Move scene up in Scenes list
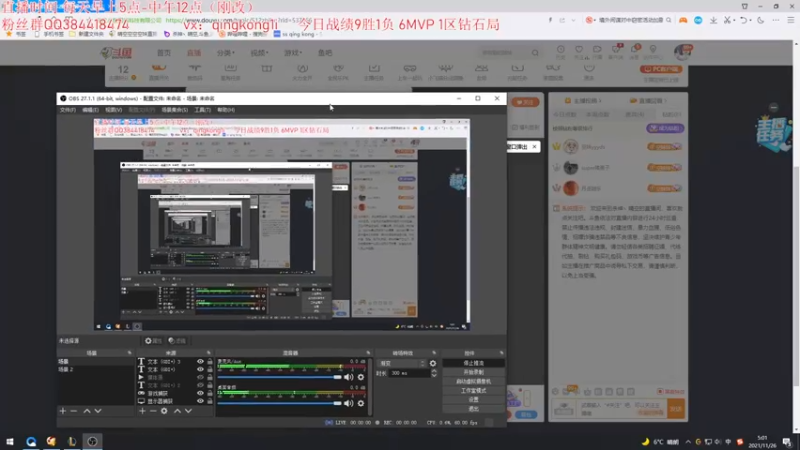Image resolution: width=800 pixels, height=450 pixels. tap(87, 411)
